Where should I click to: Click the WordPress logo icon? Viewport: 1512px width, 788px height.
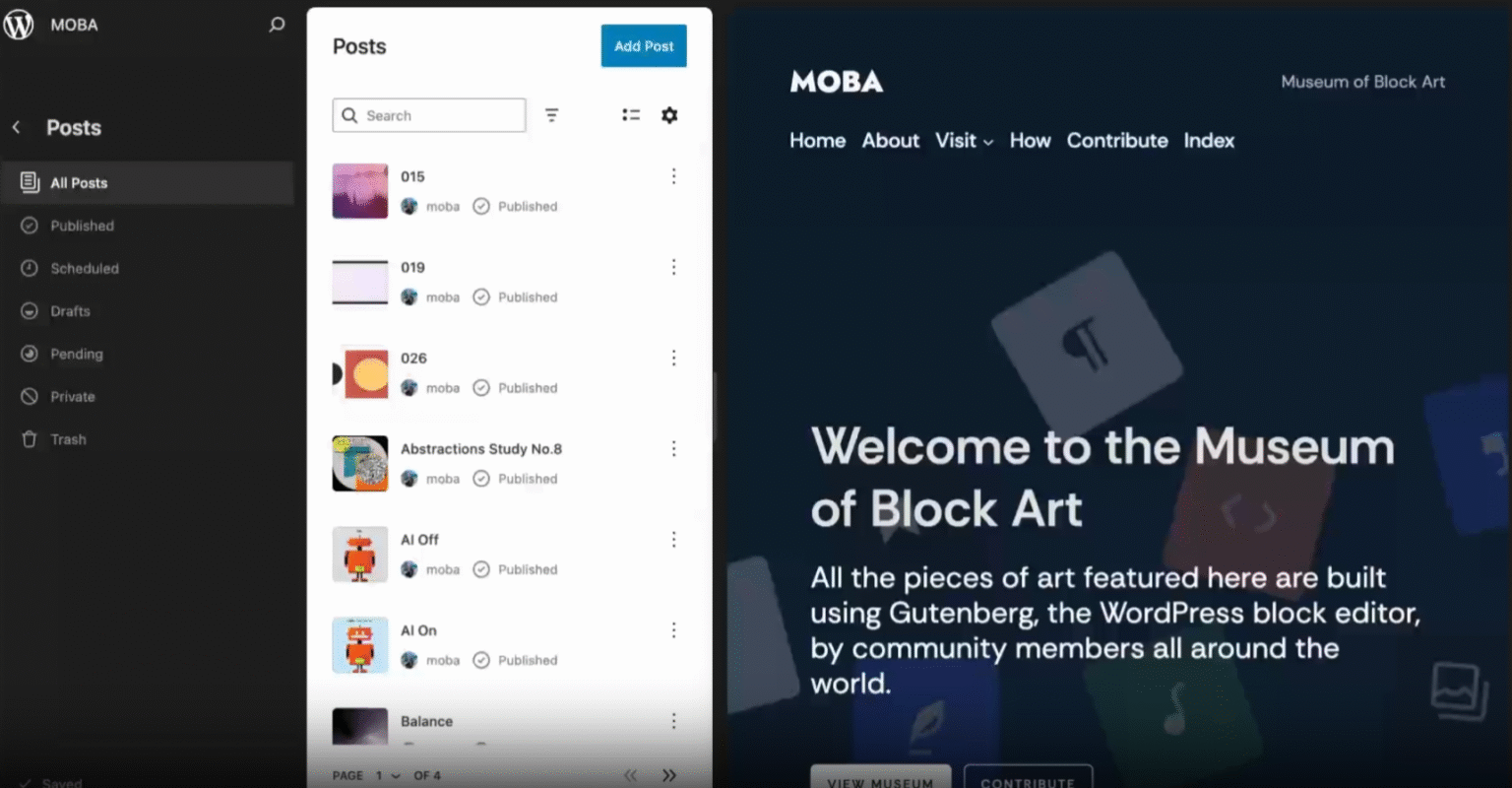19,25
